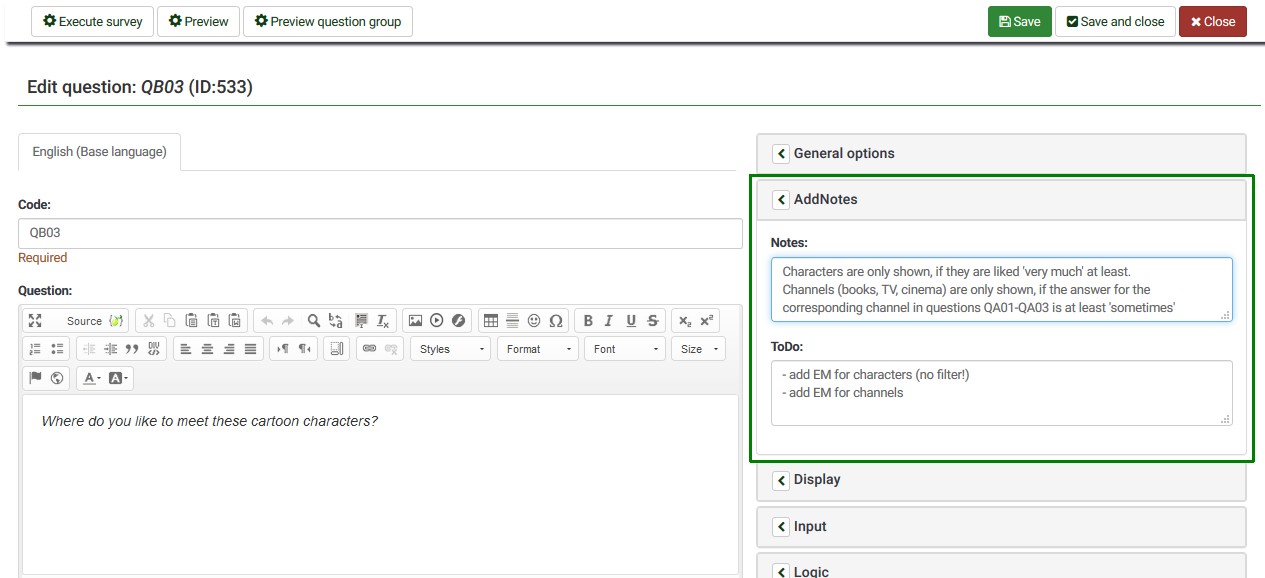Apply block quote formatting
This screenshot has width=1265, height=578.
click(132, 349)
